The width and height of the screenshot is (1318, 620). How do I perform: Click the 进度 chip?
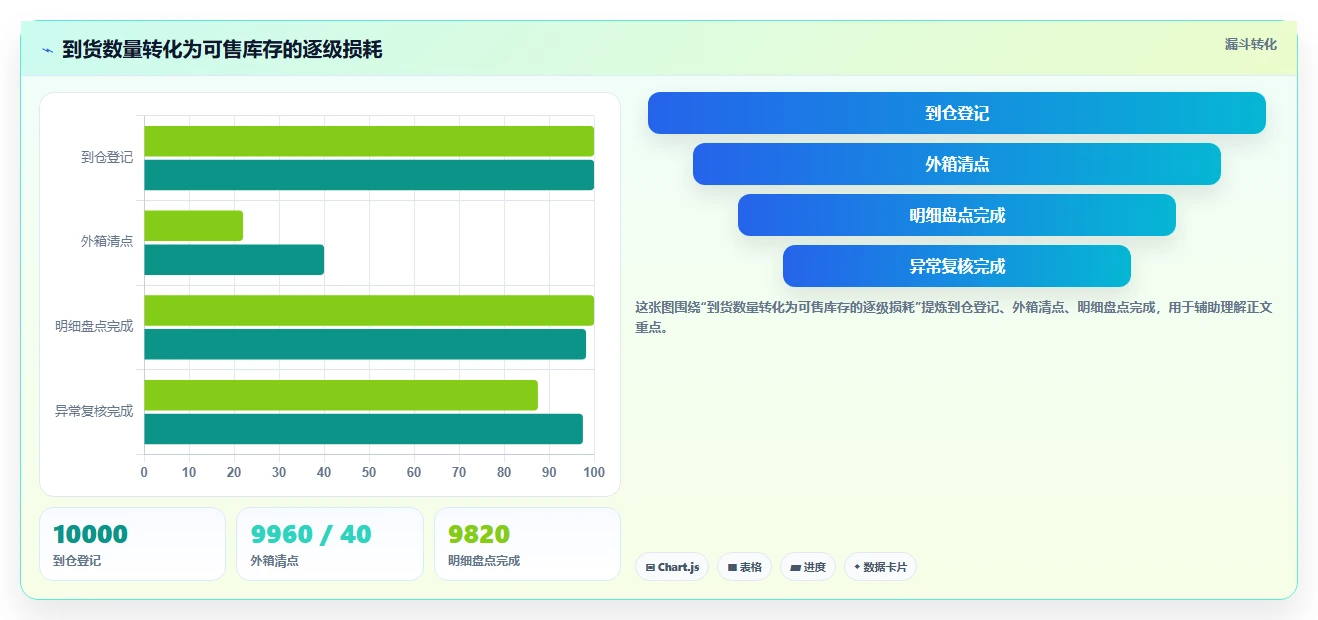point(808,567)
